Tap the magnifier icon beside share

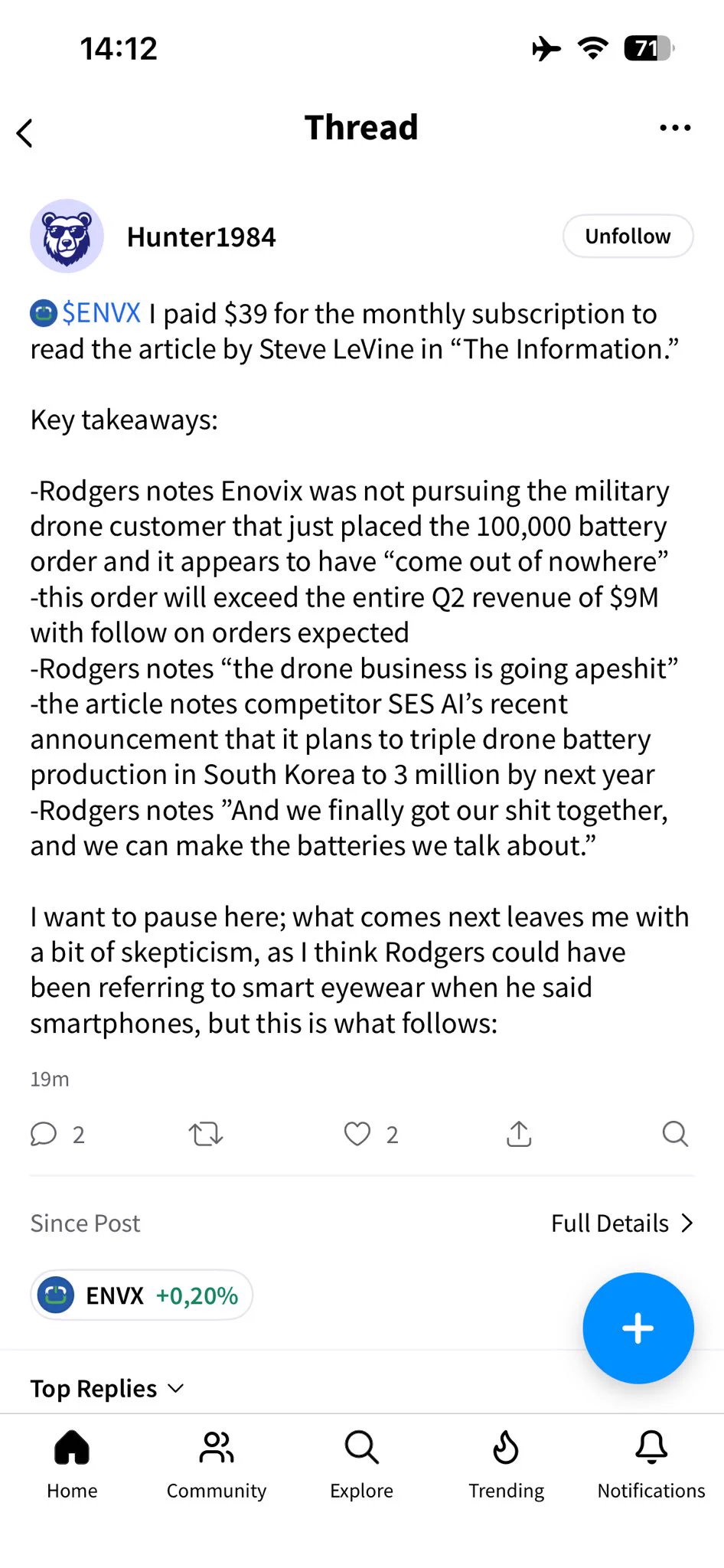(x=675, y=1134)
